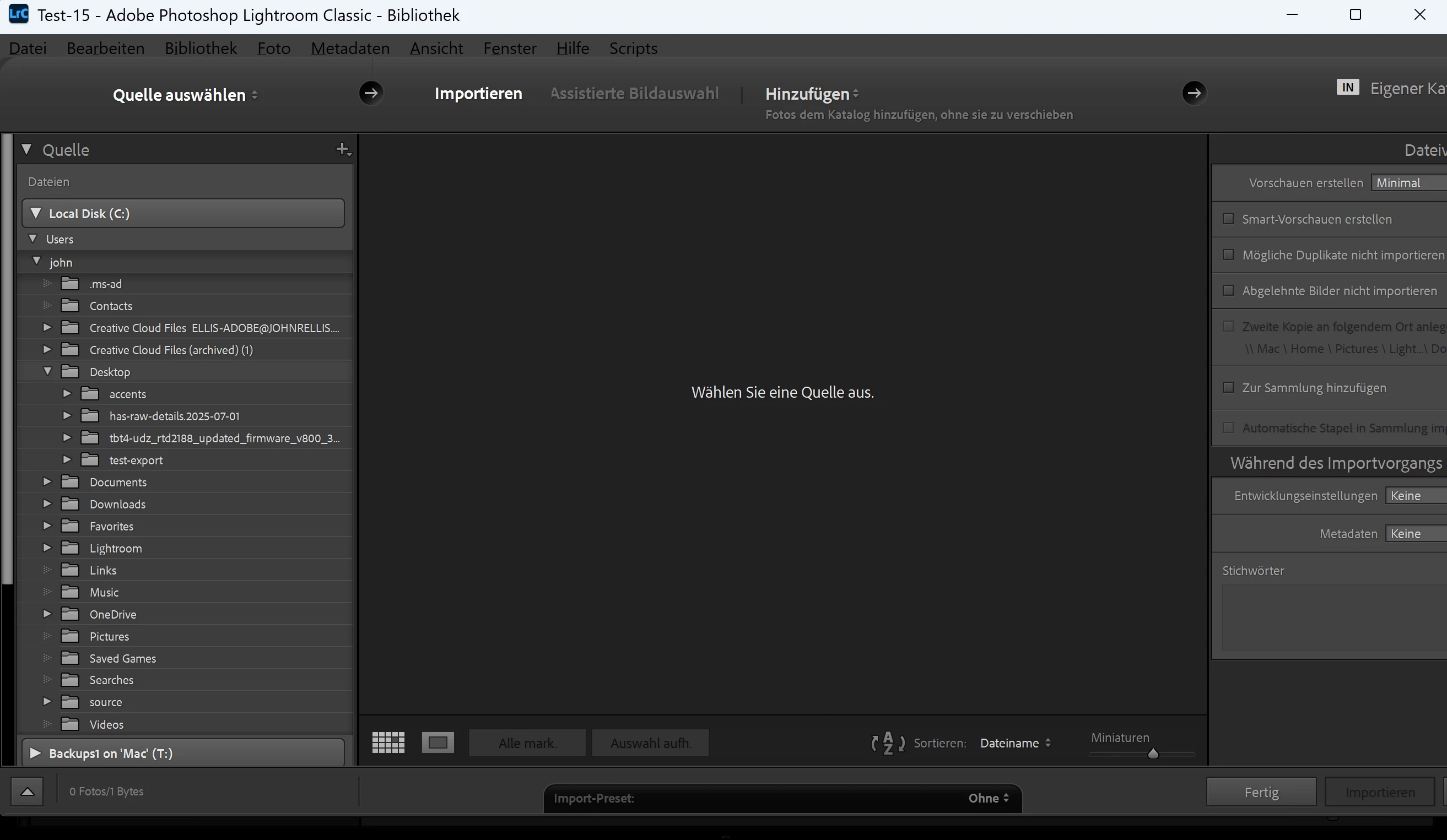Click into the Stichwörter text field
The width and height of the screenshot is (1447, 840).
(x=1332, y=618)
